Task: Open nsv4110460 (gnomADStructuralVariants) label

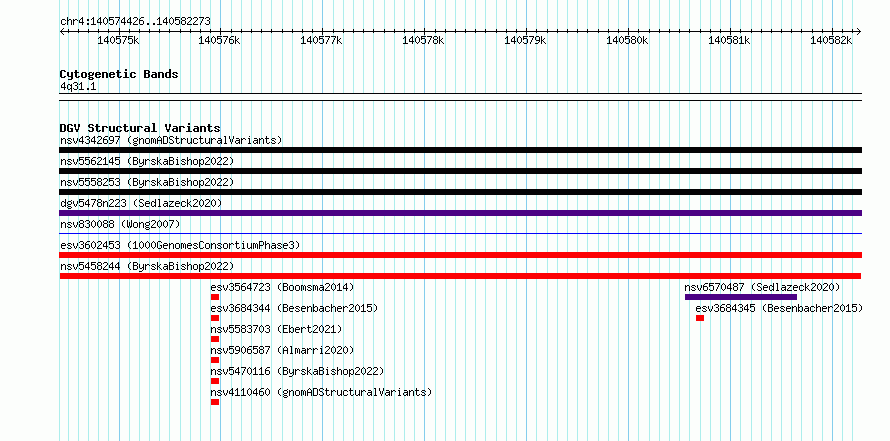Action: pyautogui.click(x=321, y=392)
